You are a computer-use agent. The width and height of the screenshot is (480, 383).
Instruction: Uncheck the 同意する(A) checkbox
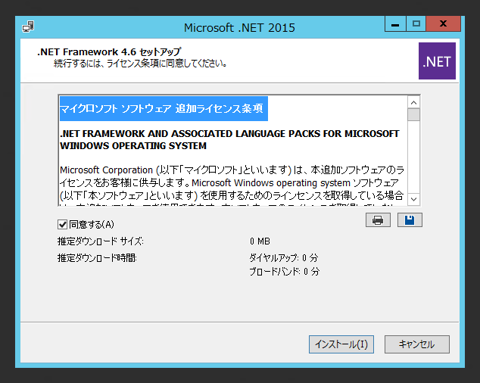[x=62, y=224]
